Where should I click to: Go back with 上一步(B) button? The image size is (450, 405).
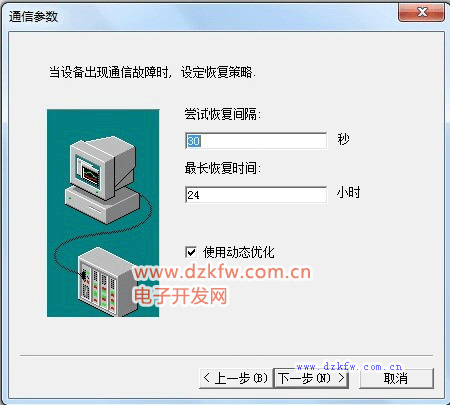pos(236,378)
